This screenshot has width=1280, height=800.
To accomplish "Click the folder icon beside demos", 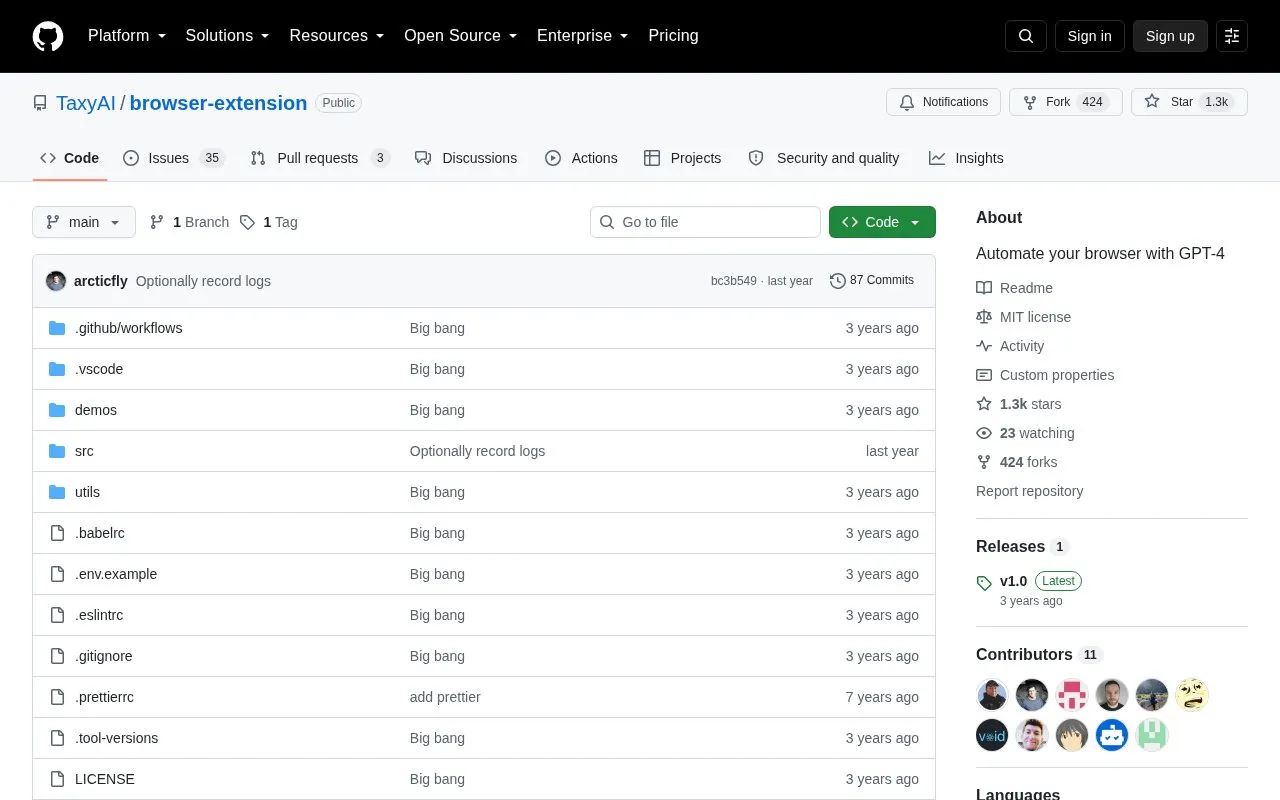I will pos(57,410).
